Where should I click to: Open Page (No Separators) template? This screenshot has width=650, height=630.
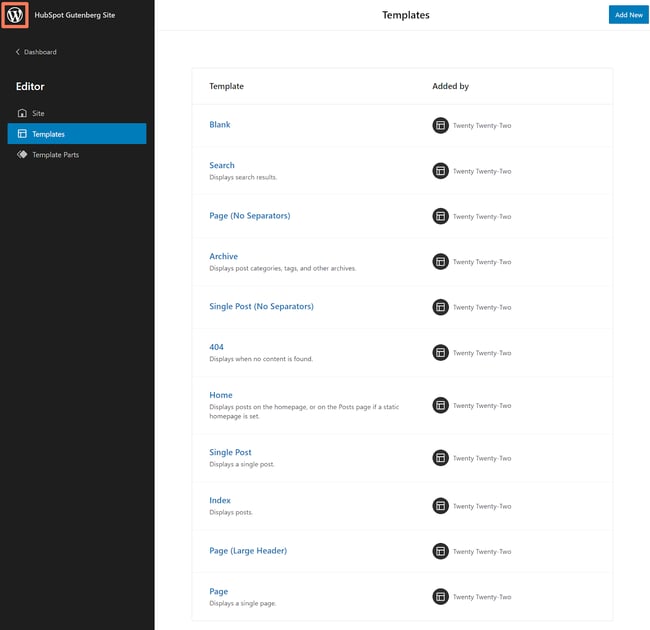(249, 216)
